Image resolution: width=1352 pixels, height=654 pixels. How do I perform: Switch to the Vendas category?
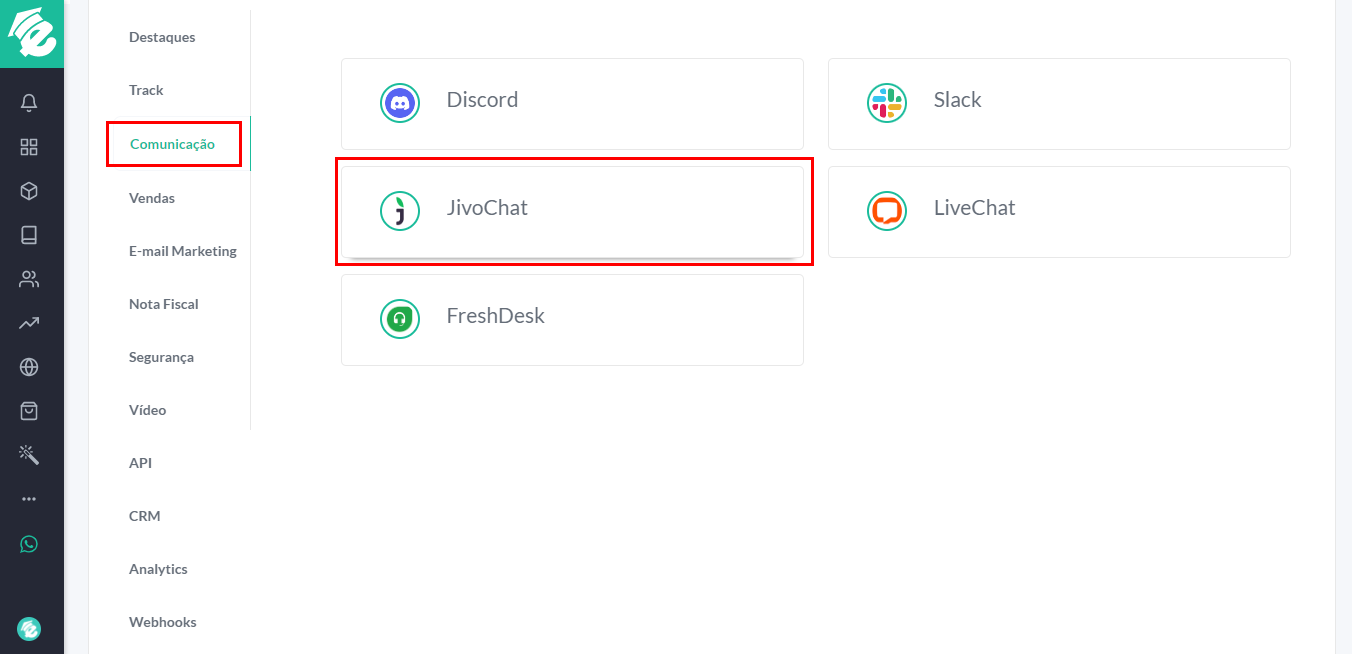click(152, 197)
